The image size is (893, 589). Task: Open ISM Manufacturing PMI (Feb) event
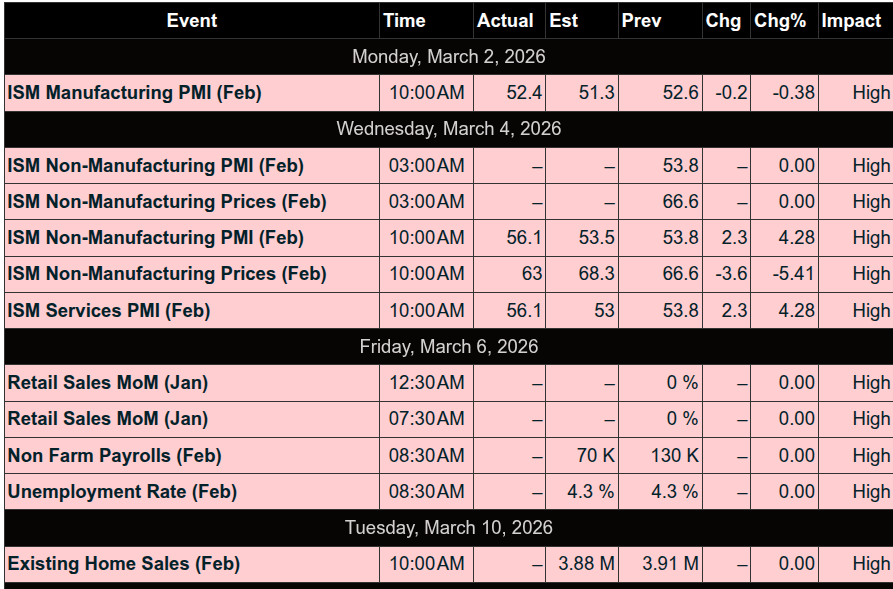135,93
